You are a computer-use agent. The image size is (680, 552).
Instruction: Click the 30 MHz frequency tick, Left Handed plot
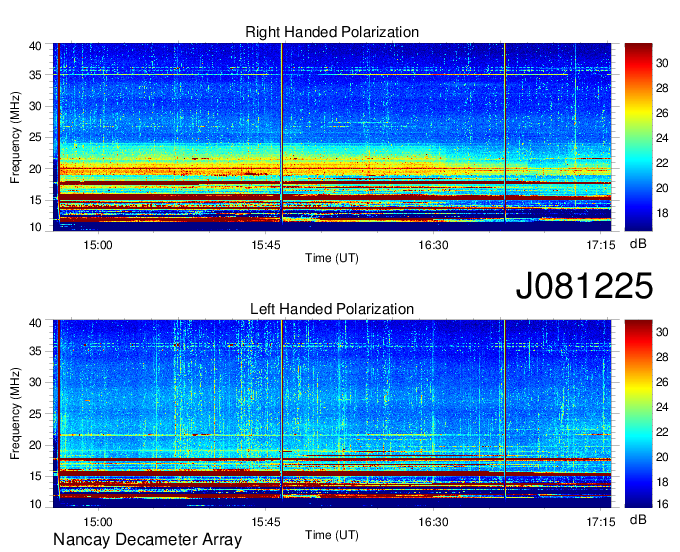tap(35, 382)
